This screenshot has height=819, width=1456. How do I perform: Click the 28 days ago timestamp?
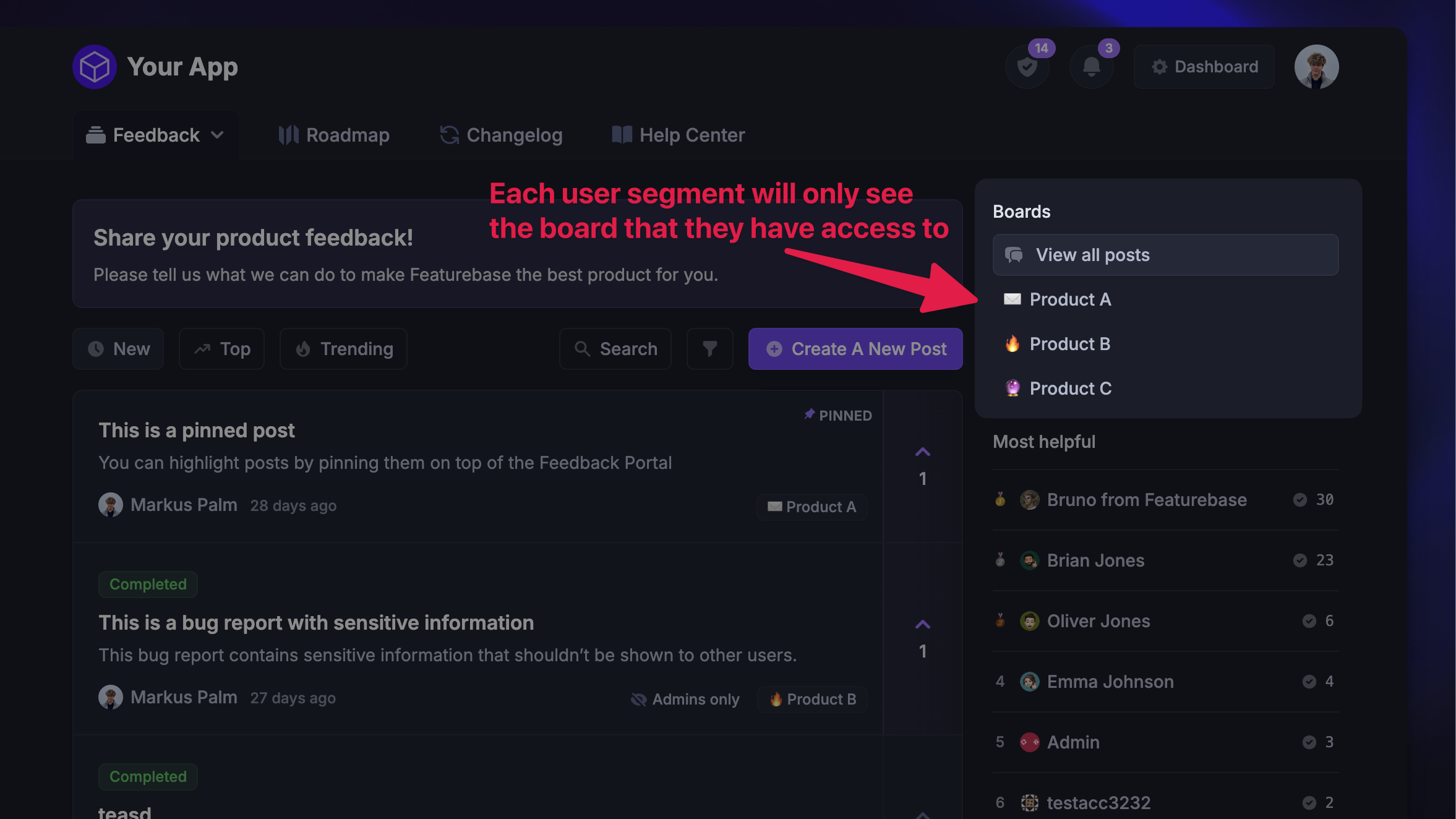[x=293, y=506]
